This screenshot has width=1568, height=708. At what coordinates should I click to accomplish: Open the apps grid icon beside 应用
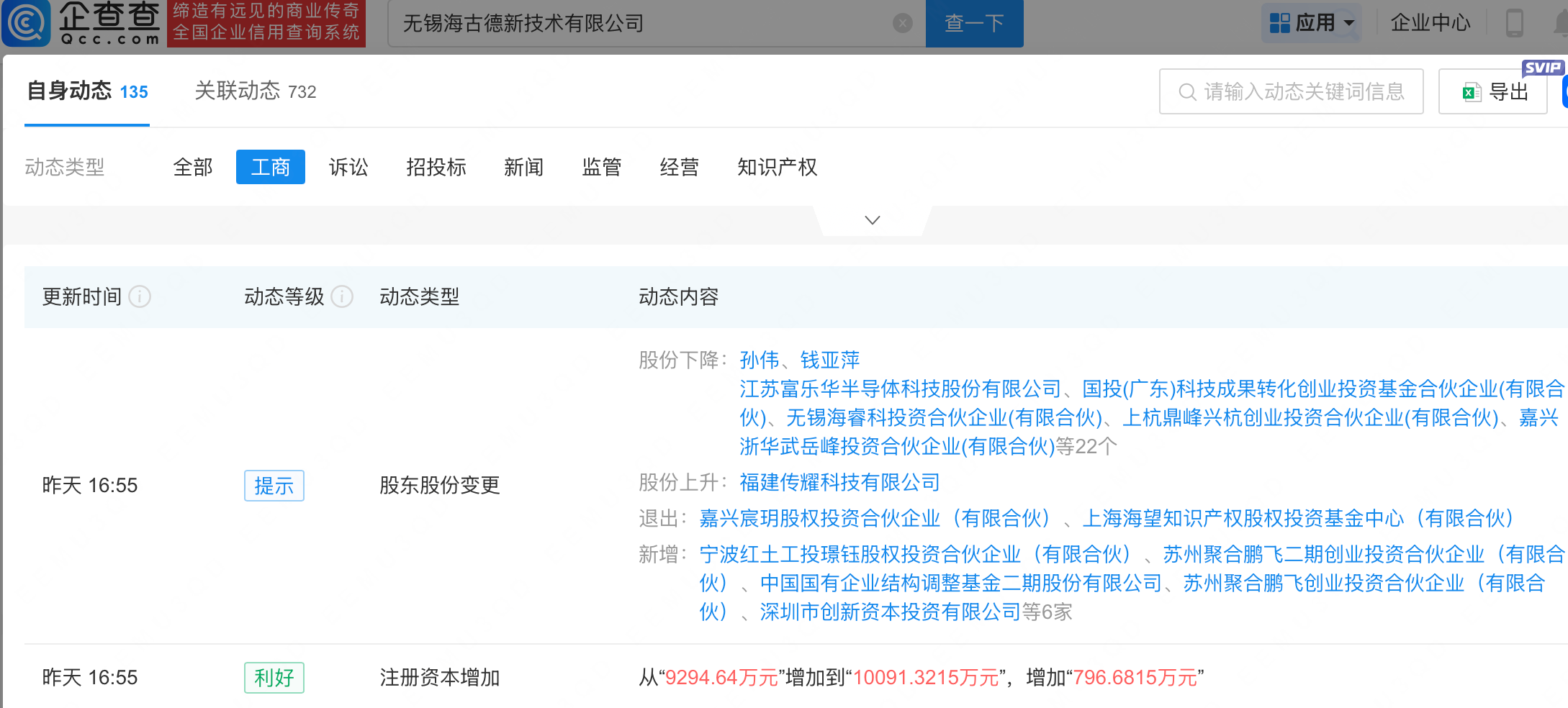[1281, 22]
